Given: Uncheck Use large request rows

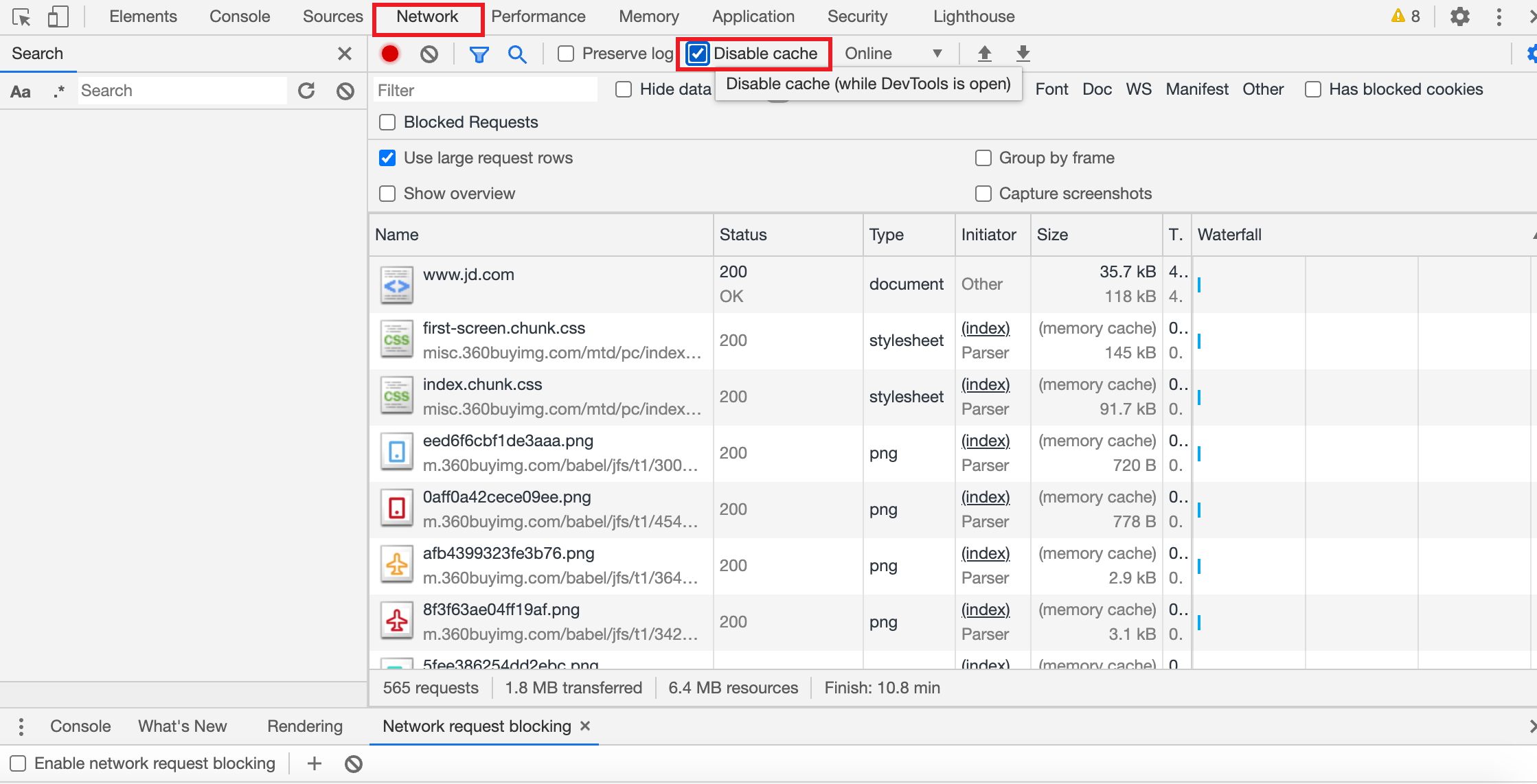Looking at the screenshot, I should click(x=387, y=158).
